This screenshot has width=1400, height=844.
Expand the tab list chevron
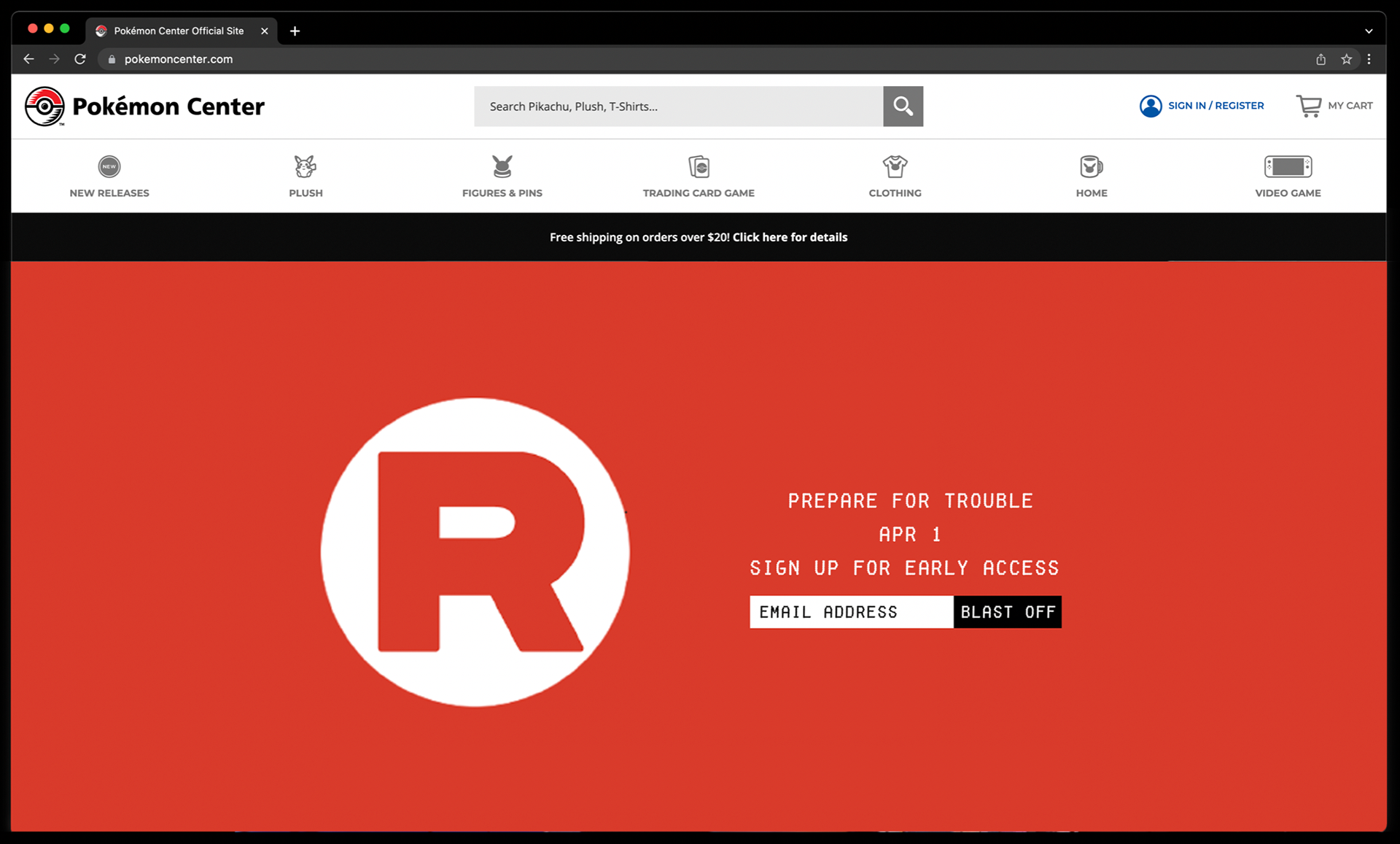(x=1369, y=31)
